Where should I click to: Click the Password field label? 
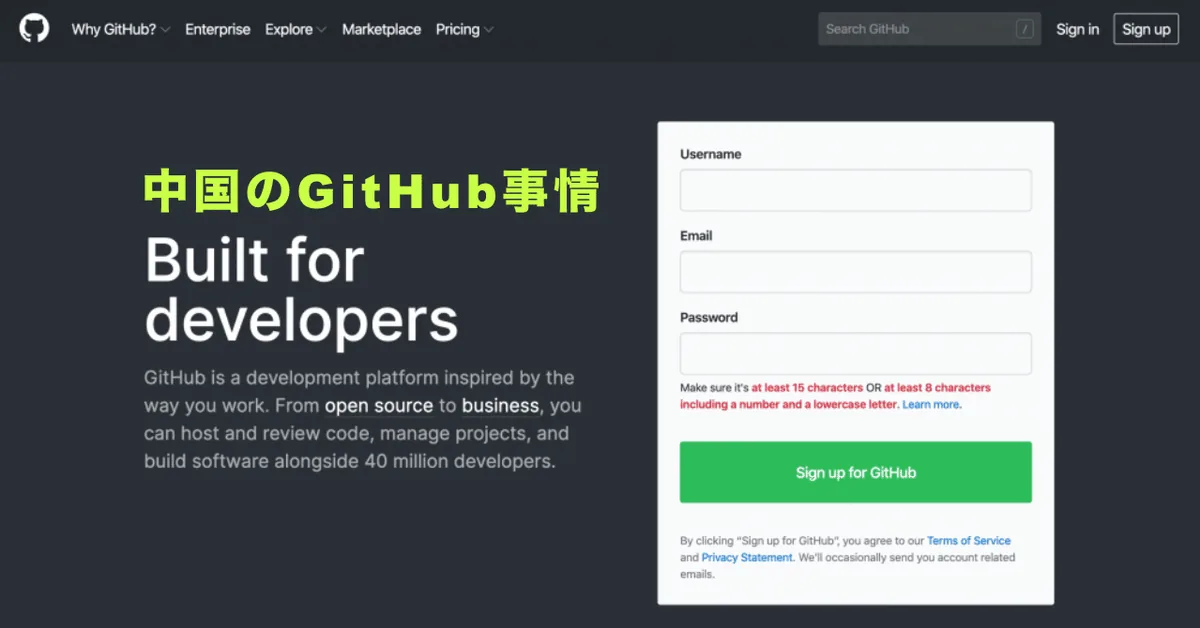(709, 318)
